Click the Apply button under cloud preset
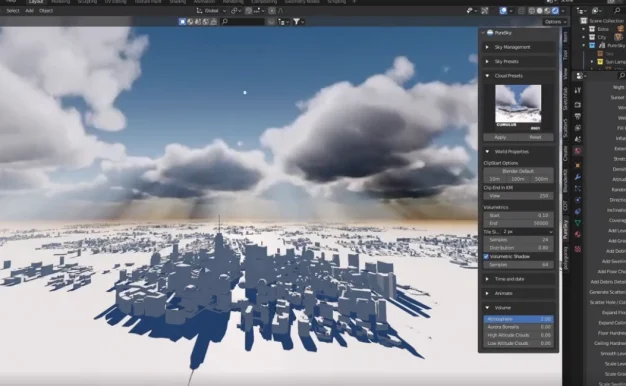626x386 pixels. pyautogui.click(x=501, y=137)
